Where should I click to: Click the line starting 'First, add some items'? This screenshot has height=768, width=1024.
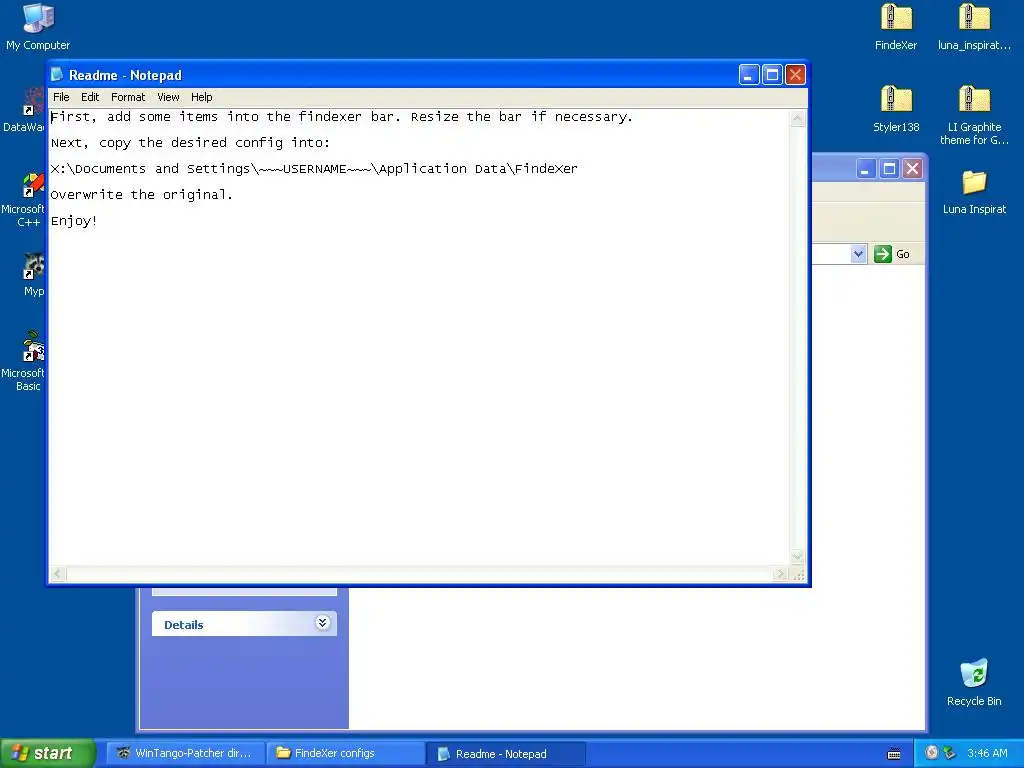coord(342,116)
